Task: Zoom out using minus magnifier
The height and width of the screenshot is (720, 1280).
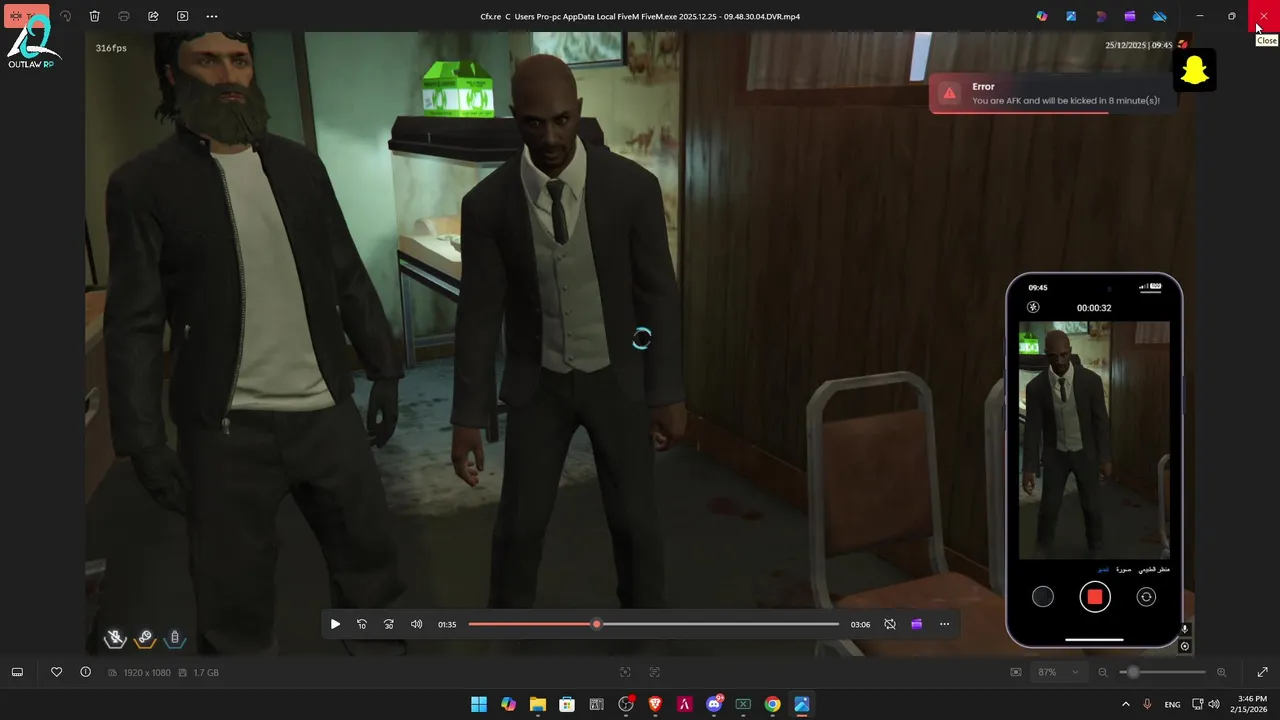Action: point(1103,672)
